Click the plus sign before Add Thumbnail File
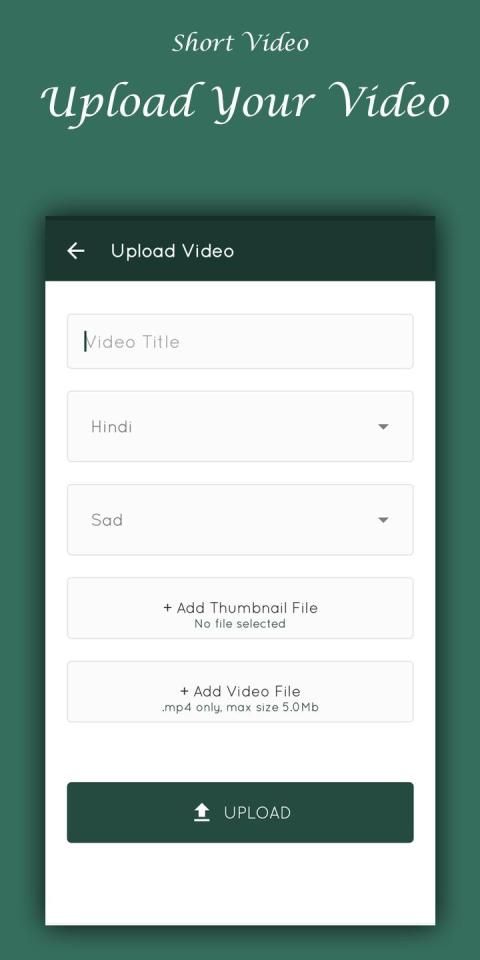Viewport: 480px width, 960px height. pos(168,608)
